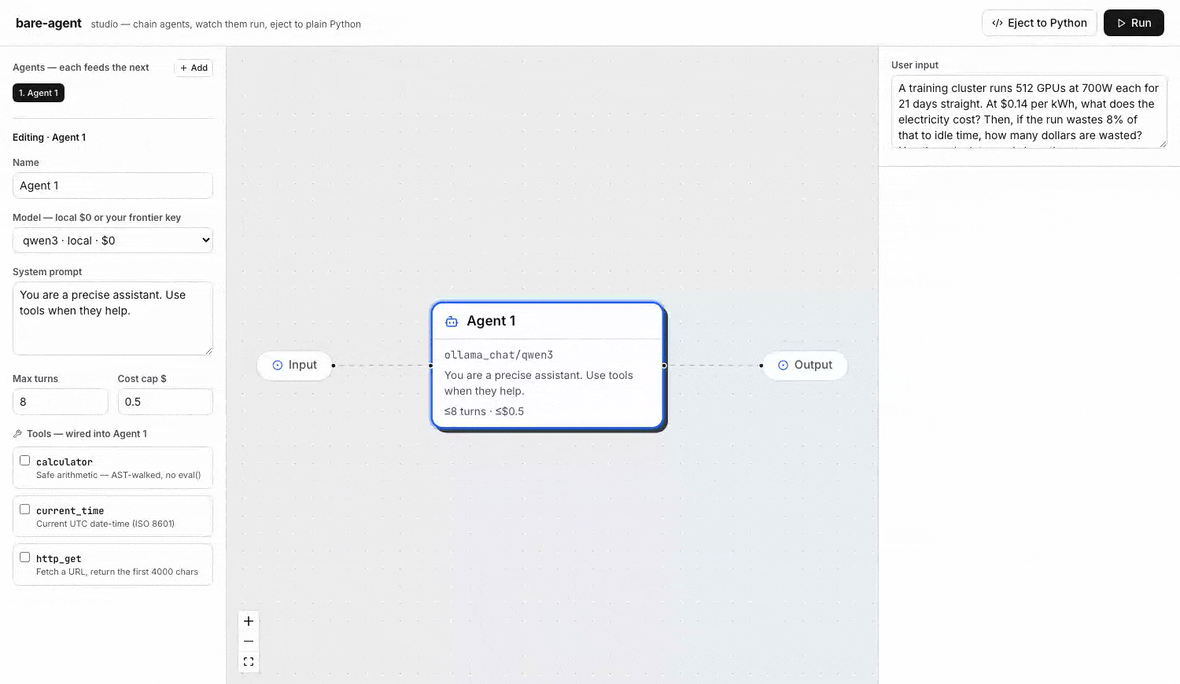The height and width of the screenshot is (684, 1180).
Task: Edit the Cost cap field
Action: (x=165, y=401)
